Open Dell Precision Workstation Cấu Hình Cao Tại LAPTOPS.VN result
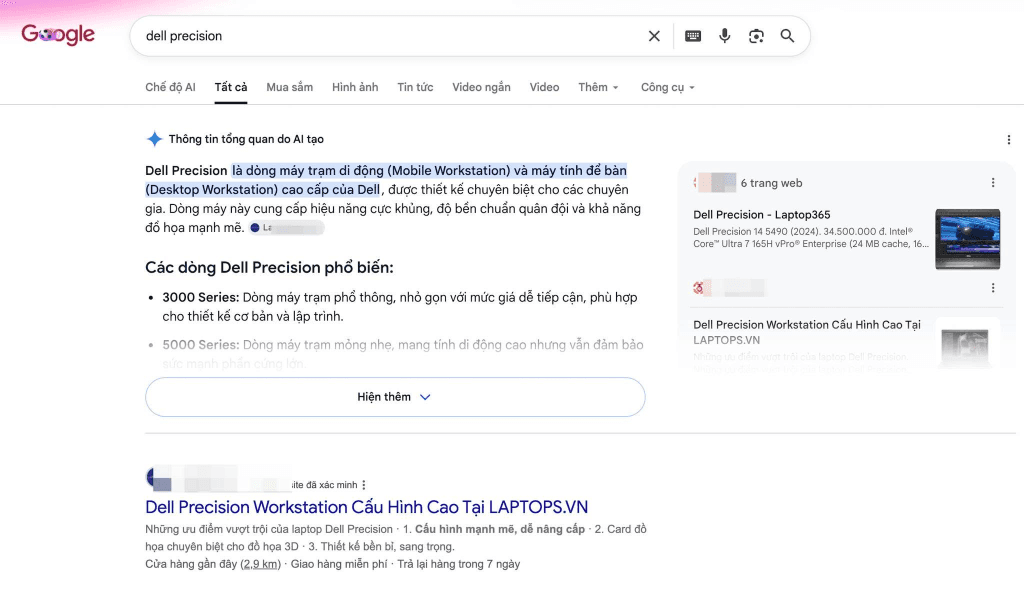Screen dimensions: 1024x593 pos(366,507)
